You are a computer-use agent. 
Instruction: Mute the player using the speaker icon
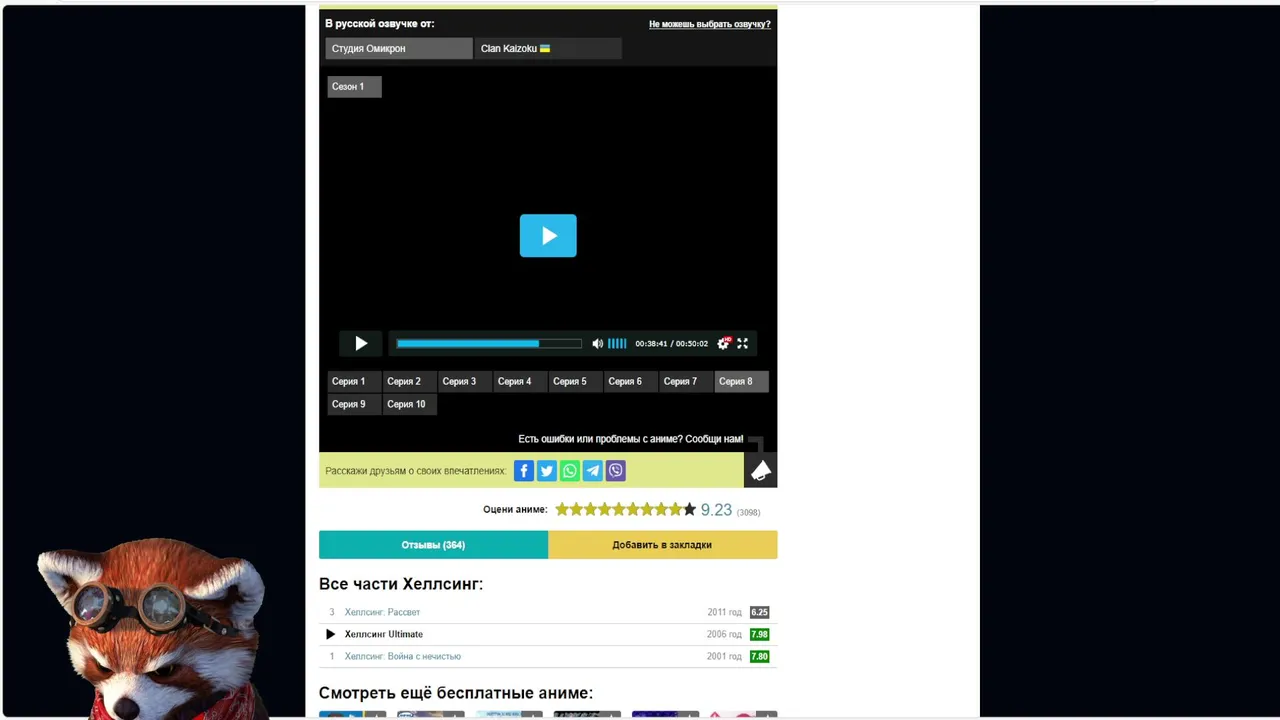[x=597, y=344]
